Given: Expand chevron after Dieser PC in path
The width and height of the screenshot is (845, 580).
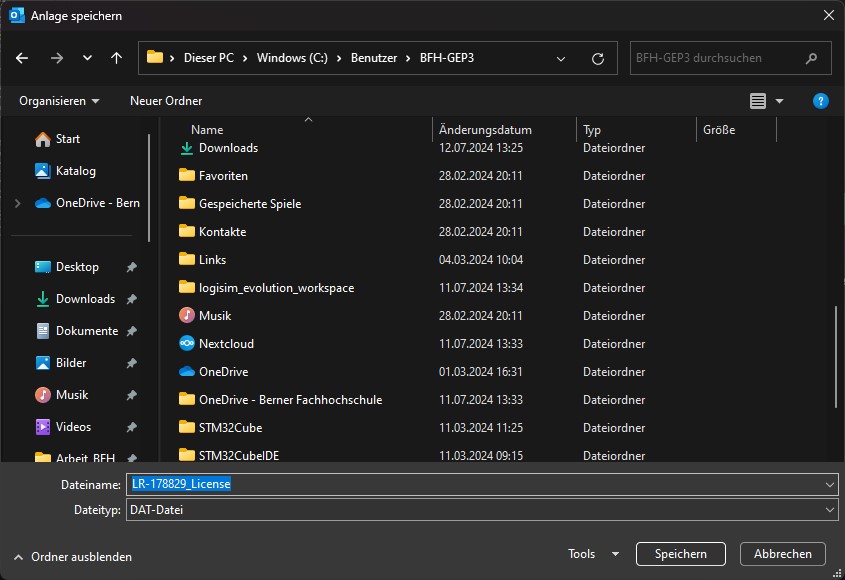Looking at the screenshot, I should pyautogui.click(x=245, y=58).
